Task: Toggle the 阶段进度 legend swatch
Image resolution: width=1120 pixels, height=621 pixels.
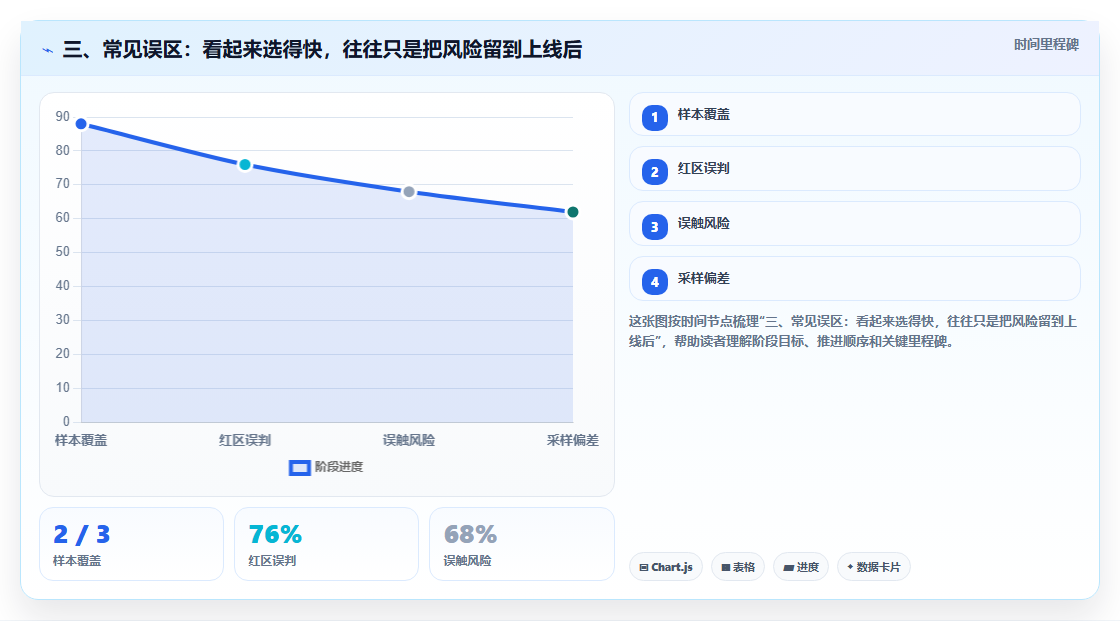Action: [x=299, y=468]
